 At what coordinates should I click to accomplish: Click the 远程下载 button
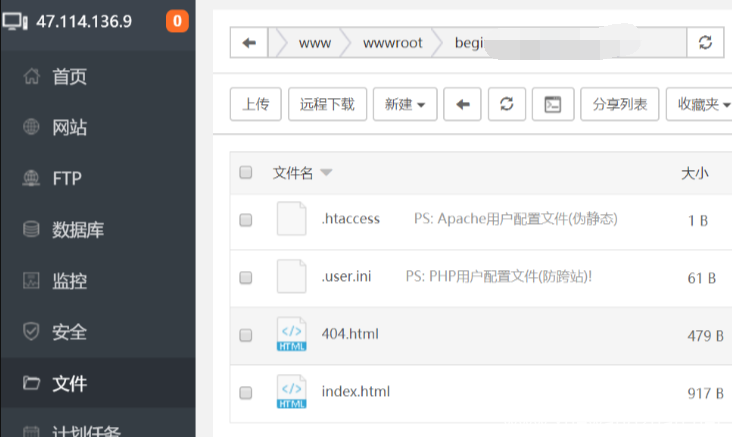pos(327,104)
